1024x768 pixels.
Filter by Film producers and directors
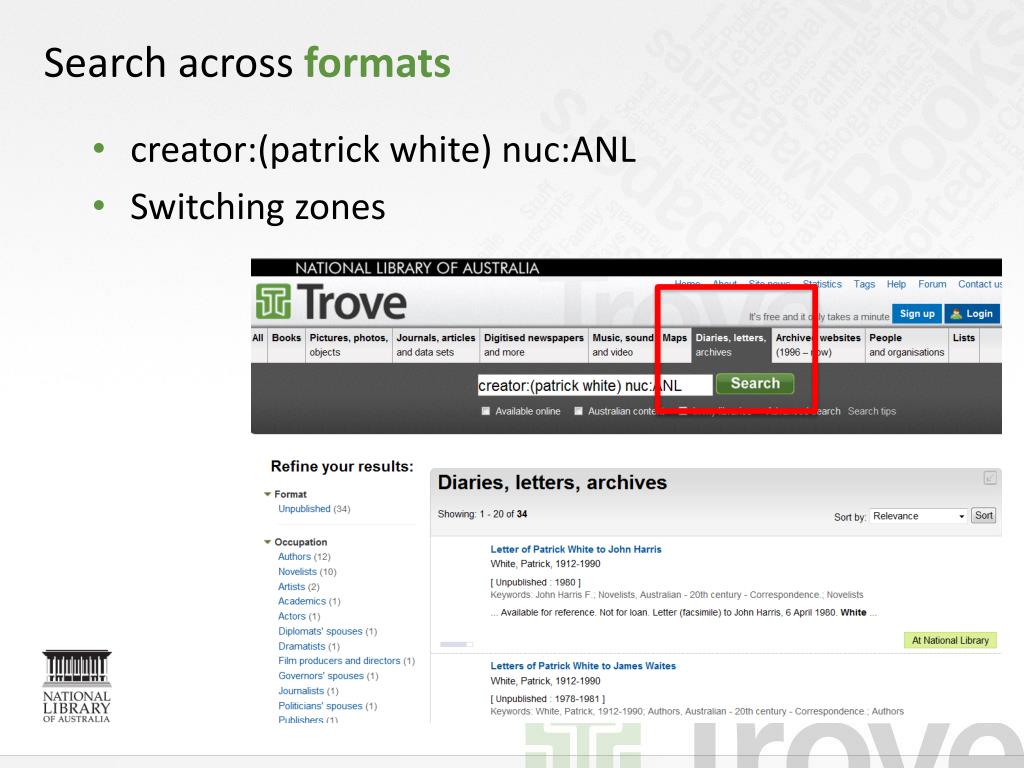coord(339,660)
